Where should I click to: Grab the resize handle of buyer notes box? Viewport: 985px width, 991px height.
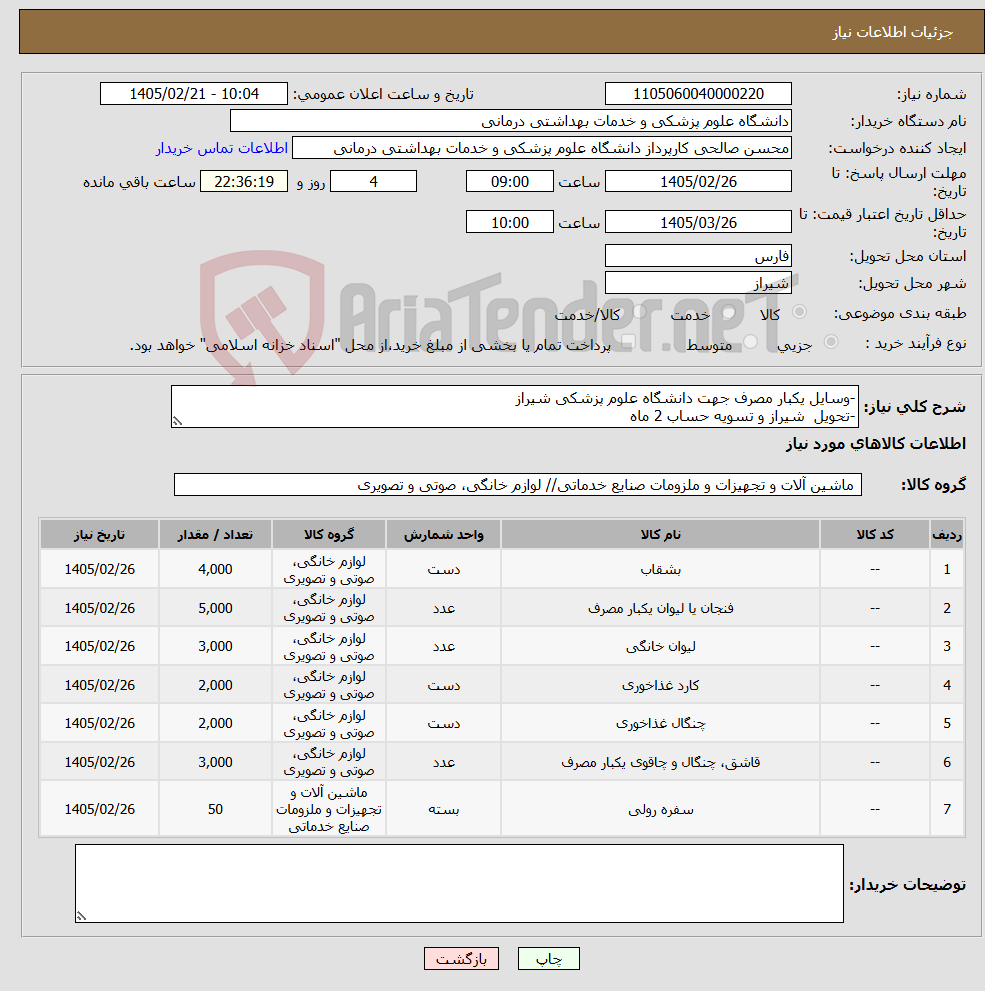point(82,915)
